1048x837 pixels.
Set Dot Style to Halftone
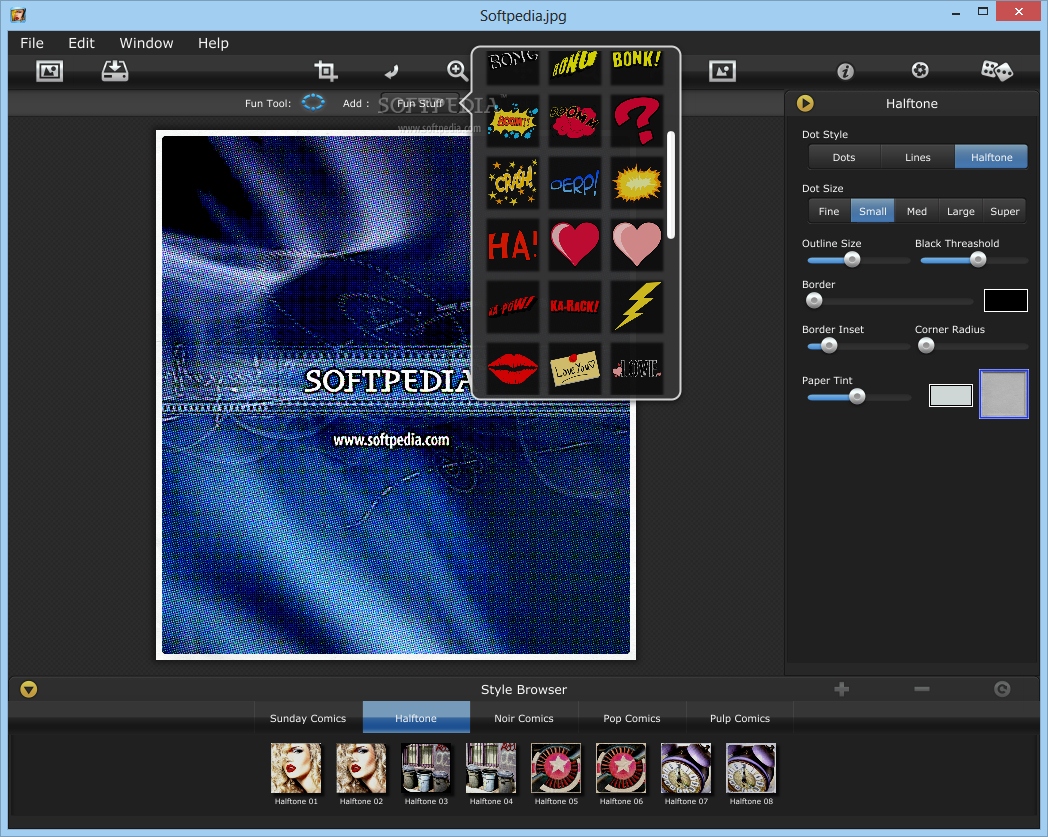pyautogui.click(x=991, y=157)
